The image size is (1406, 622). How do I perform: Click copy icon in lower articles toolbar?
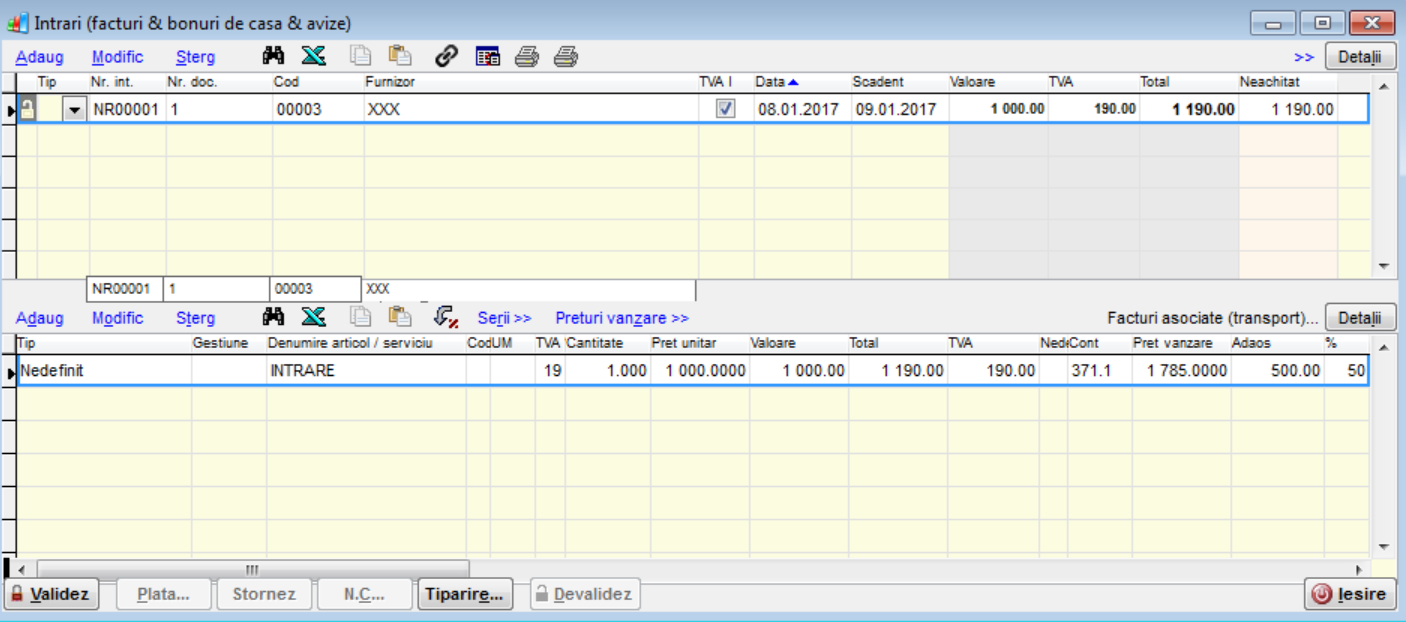click(360, 318)
